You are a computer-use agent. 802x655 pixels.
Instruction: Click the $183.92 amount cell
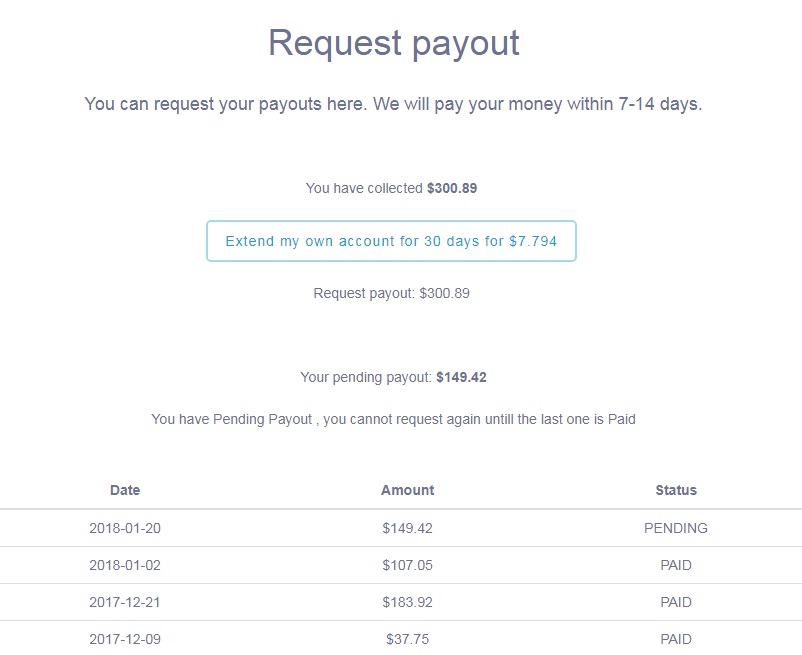point(407,602)
